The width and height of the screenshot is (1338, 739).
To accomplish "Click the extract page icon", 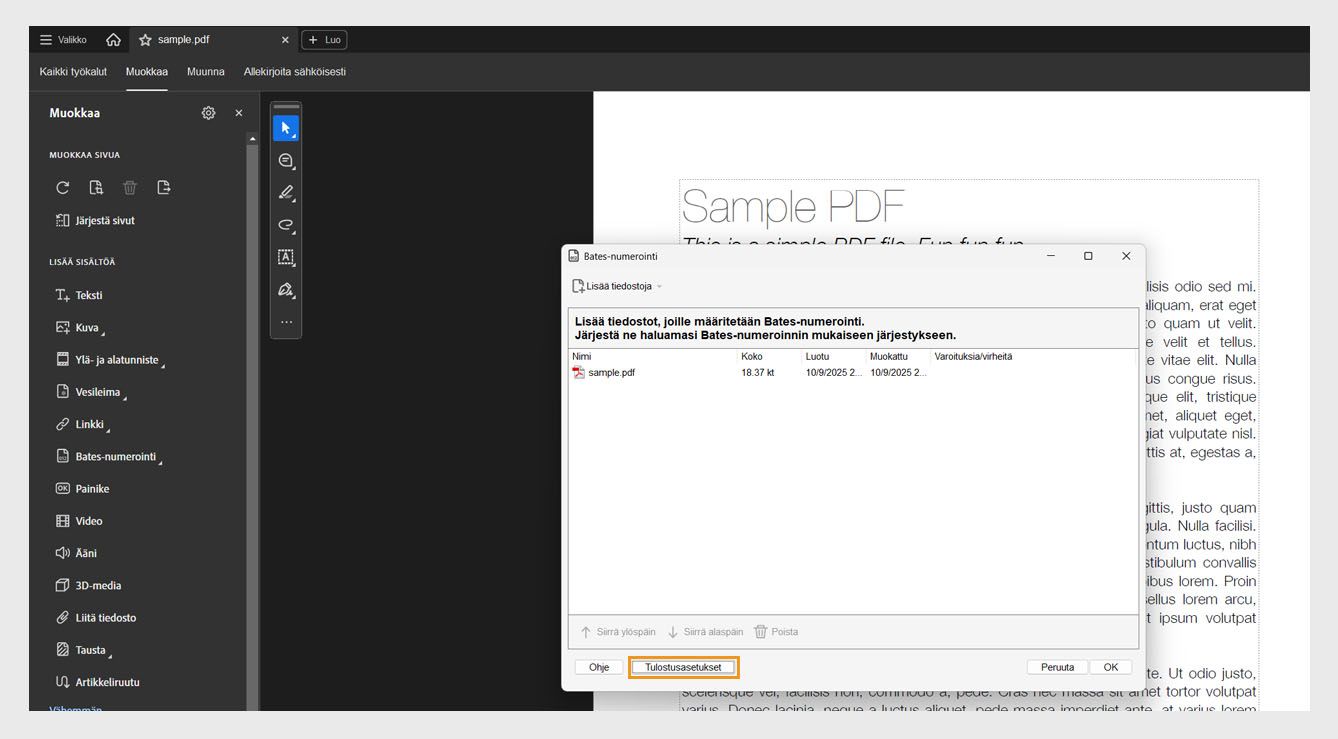I will (x=164, y=187).
